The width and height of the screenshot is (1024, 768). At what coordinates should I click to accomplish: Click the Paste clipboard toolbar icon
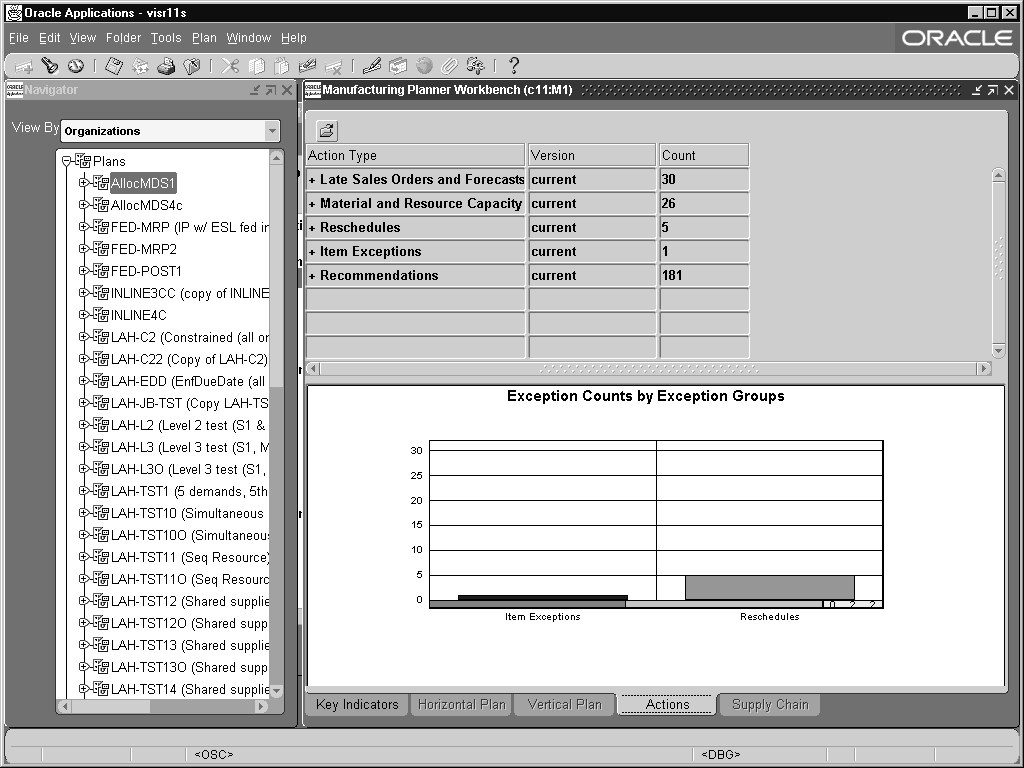coord(281,66)
